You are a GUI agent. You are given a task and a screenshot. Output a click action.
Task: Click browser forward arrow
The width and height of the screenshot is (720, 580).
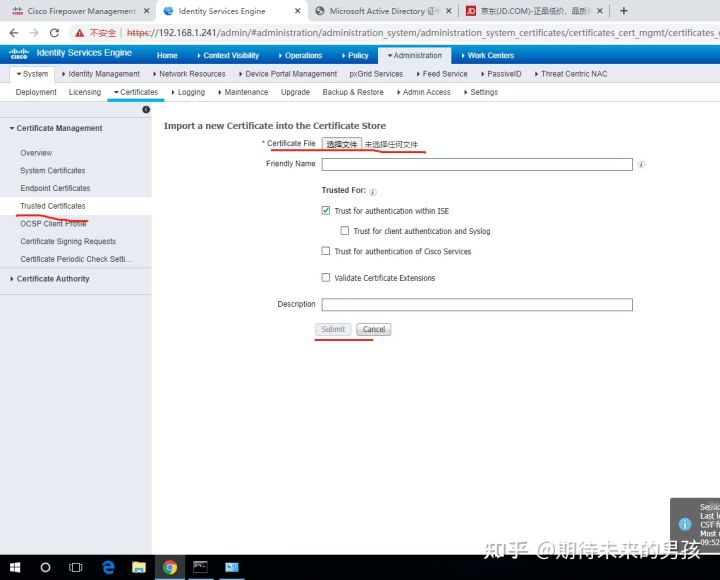coord(34,33)
